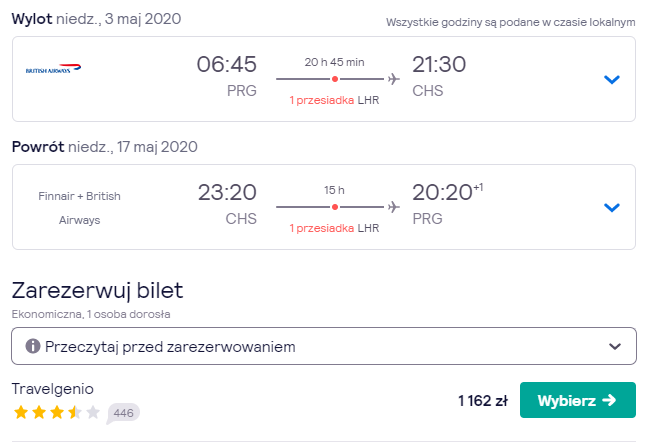Open the 'Przeczytaj przed zarezerwowaniem' dropdown
Image resolution: width=653 pixels, height=444 pixels.
tap(324, 346)
